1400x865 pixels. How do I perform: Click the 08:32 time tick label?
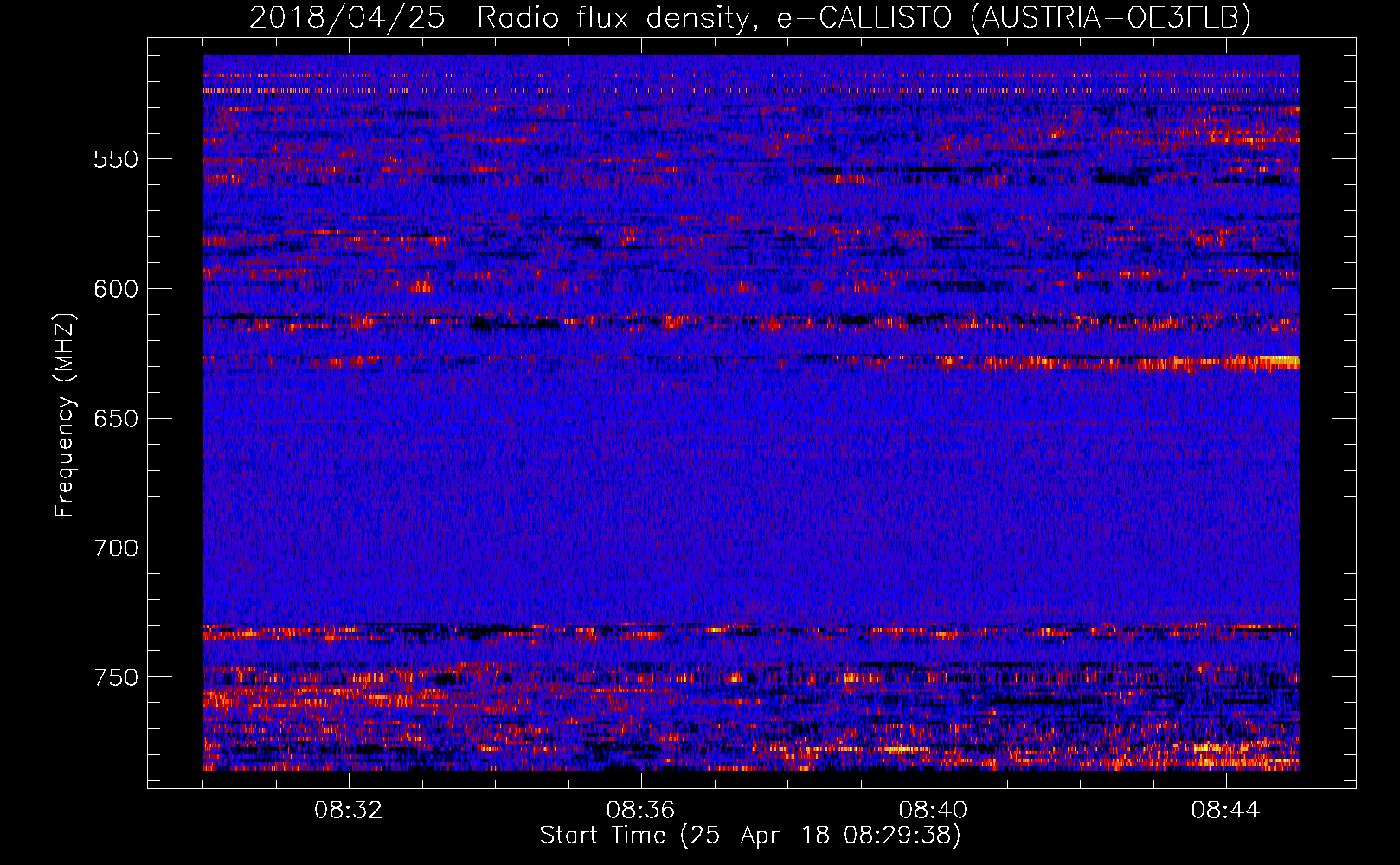coord(348,811)
